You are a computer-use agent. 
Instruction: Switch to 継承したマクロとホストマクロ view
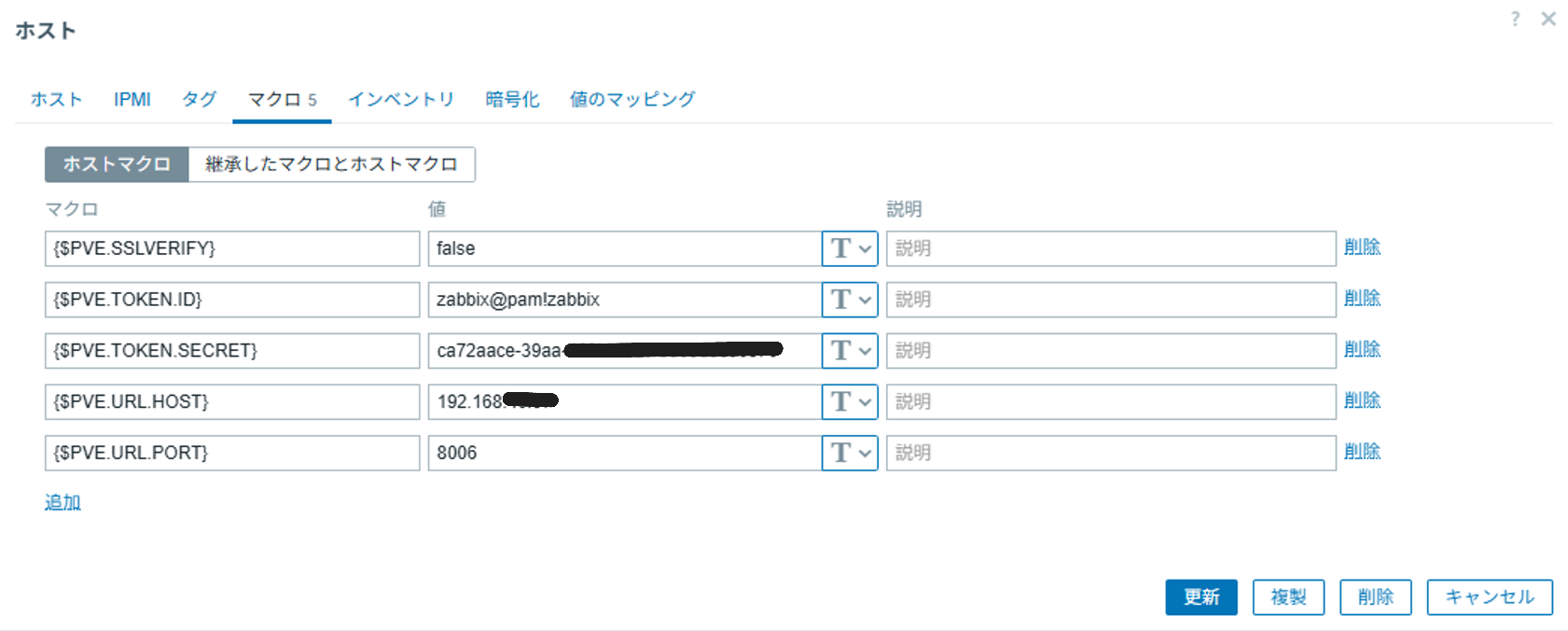[331, 164]
